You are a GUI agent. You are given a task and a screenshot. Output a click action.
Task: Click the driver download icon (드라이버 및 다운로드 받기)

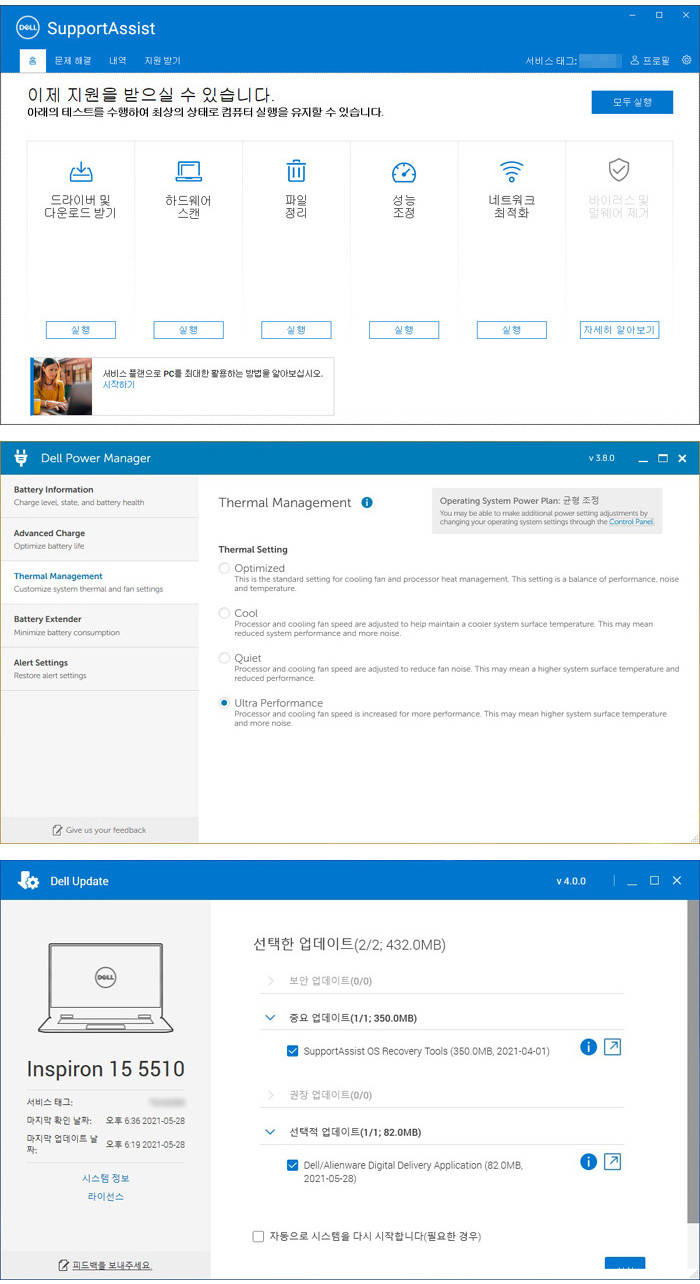[81, 171]
